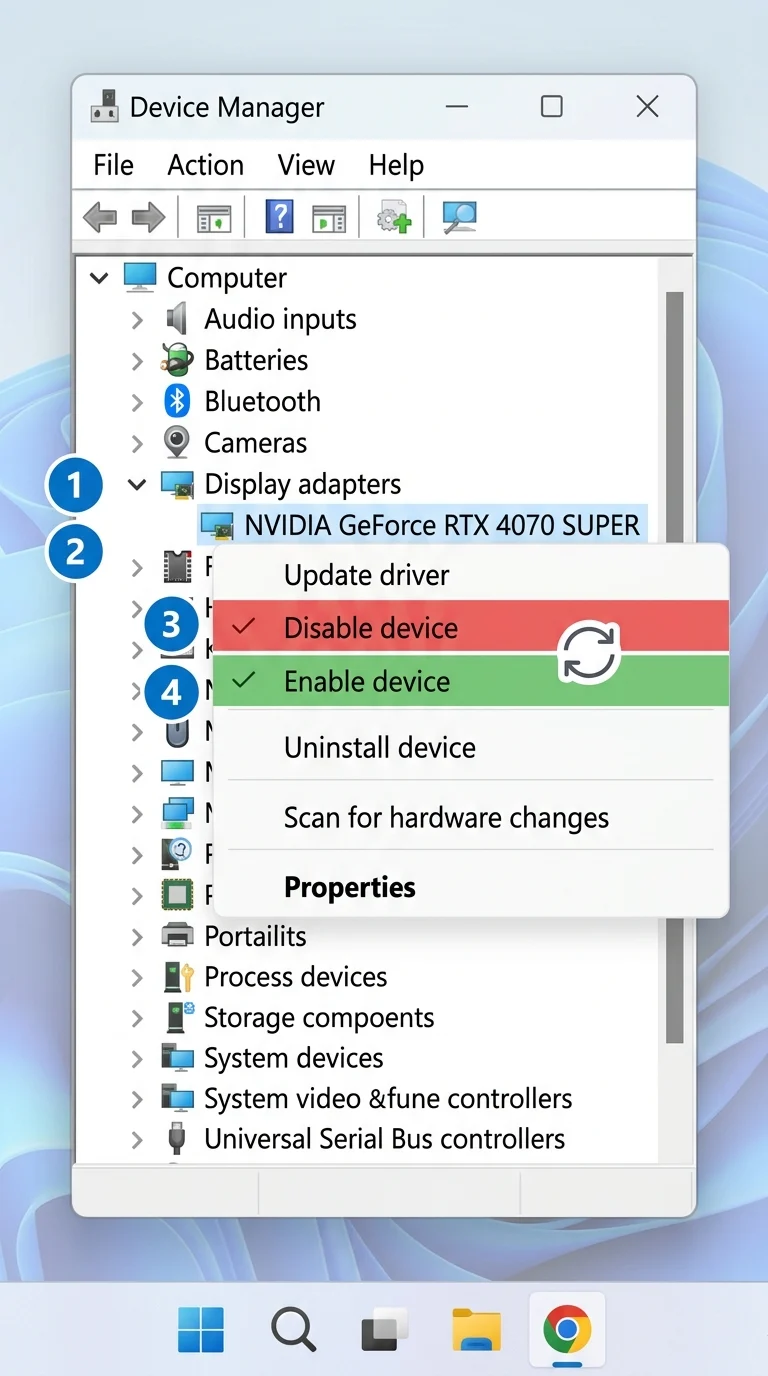Click the Forward arrow in the toolbar
The width and height of the screenshot is (768, 1376).
[148, 216]
